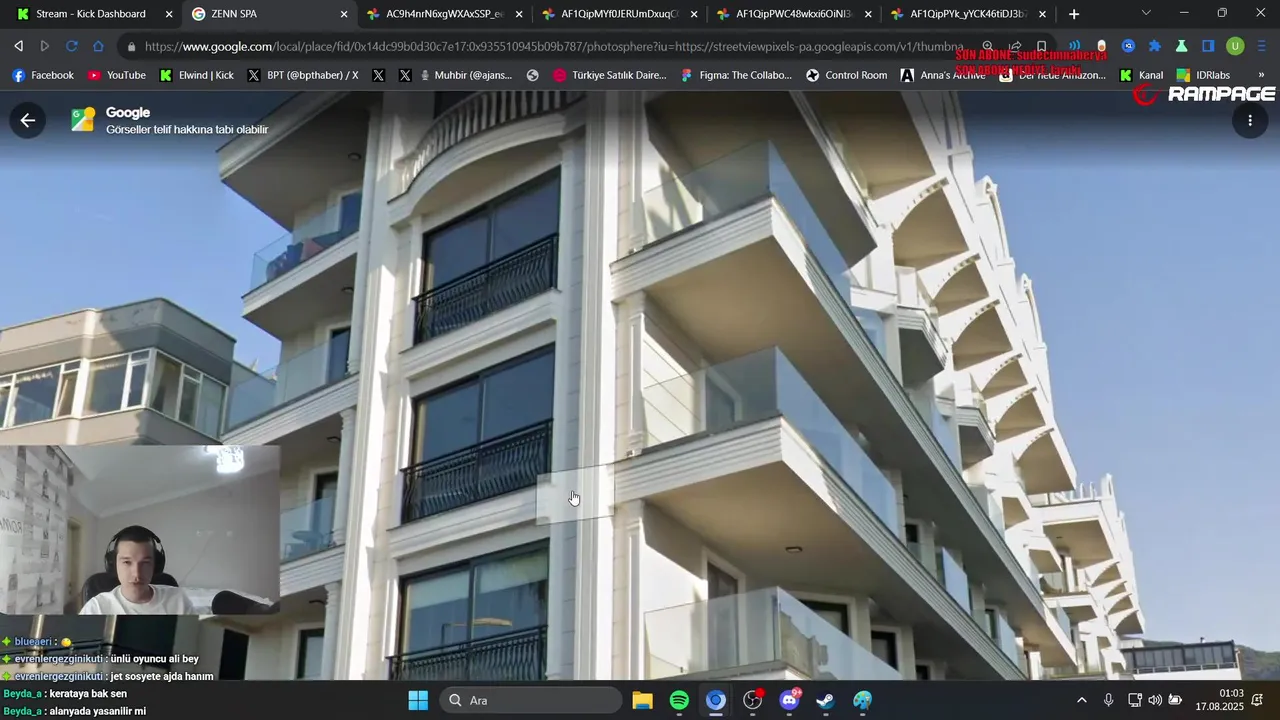The height and width of the screenshot is (720, 1280).
Task: Open the notification bell in taskbar
Action: tap(1258, 700)
